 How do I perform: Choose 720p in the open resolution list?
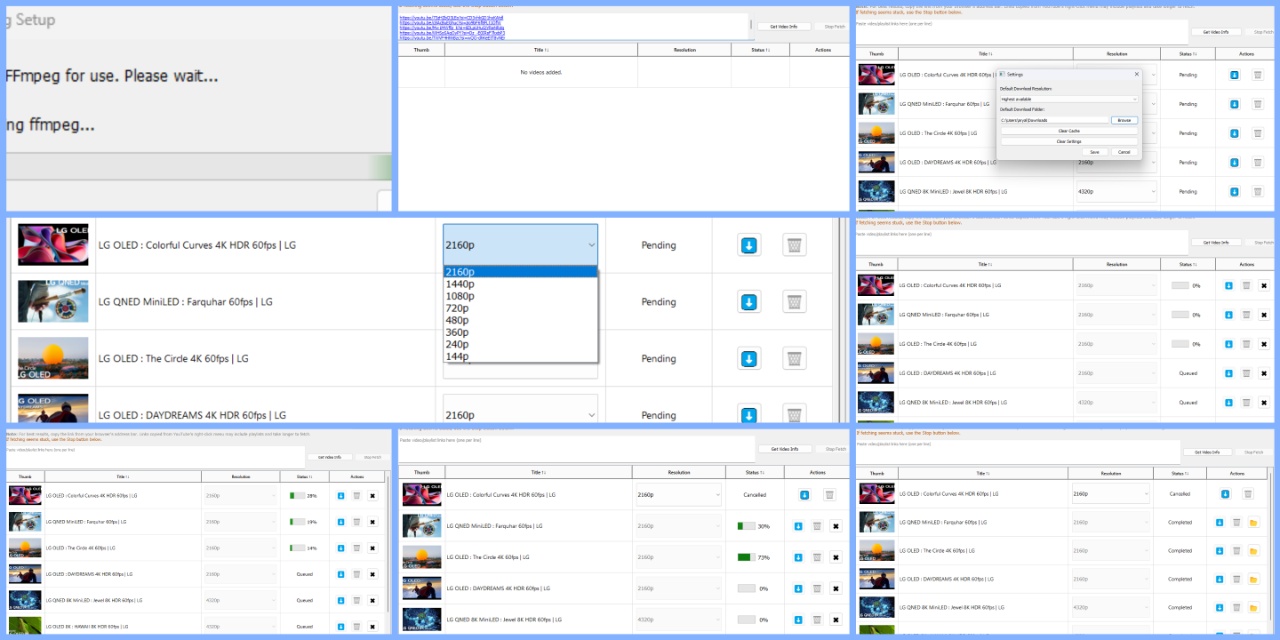(520, 308)
